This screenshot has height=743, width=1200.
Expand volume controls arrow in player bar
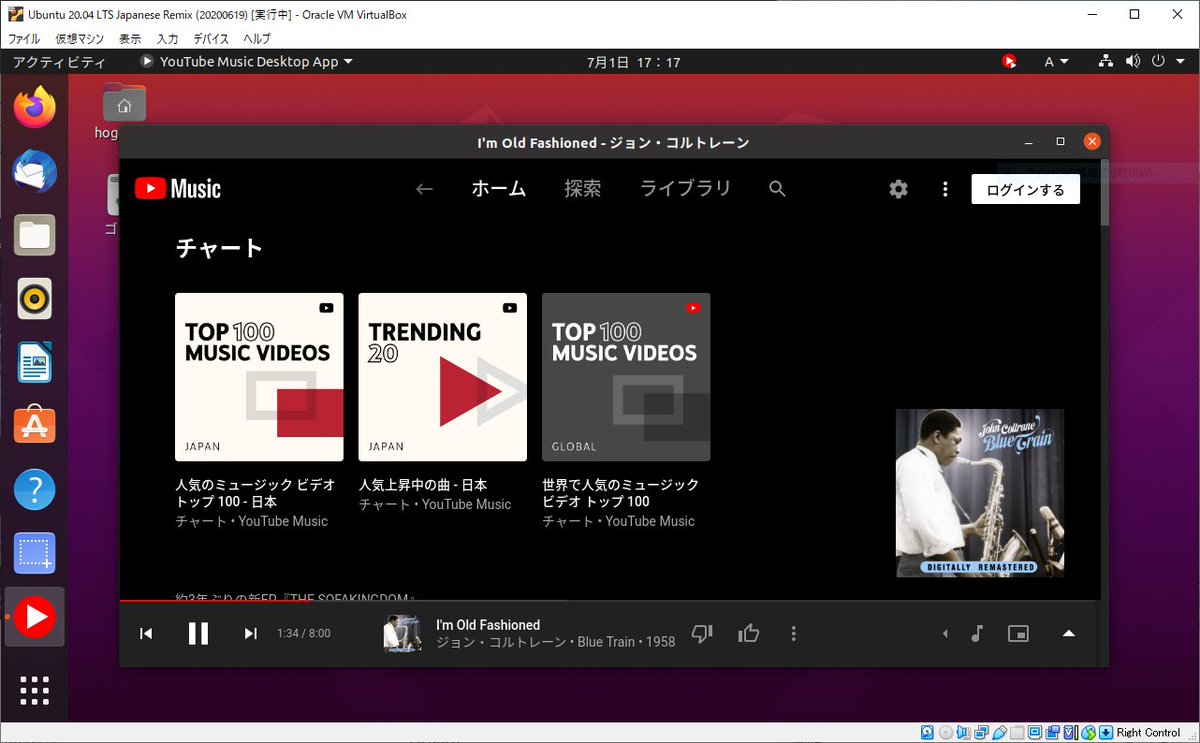point(945,633)
